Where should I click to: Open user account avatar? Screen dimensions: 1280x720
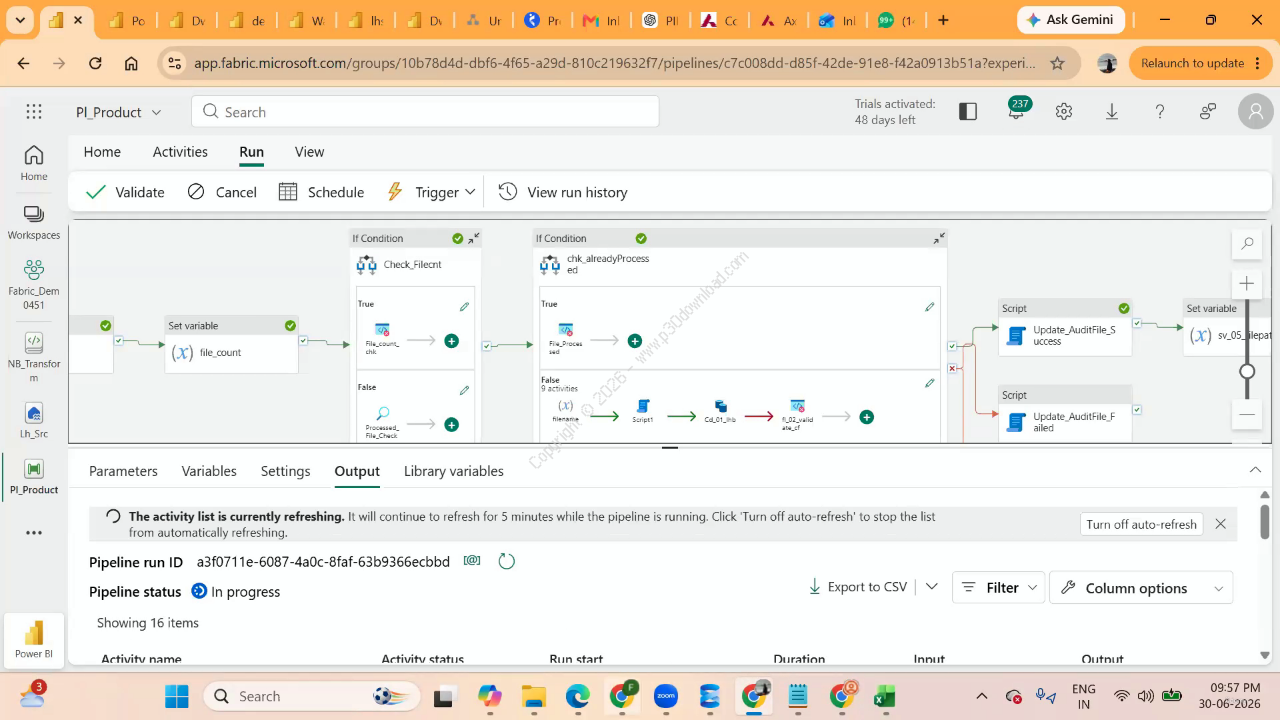tap(1256, 112)
